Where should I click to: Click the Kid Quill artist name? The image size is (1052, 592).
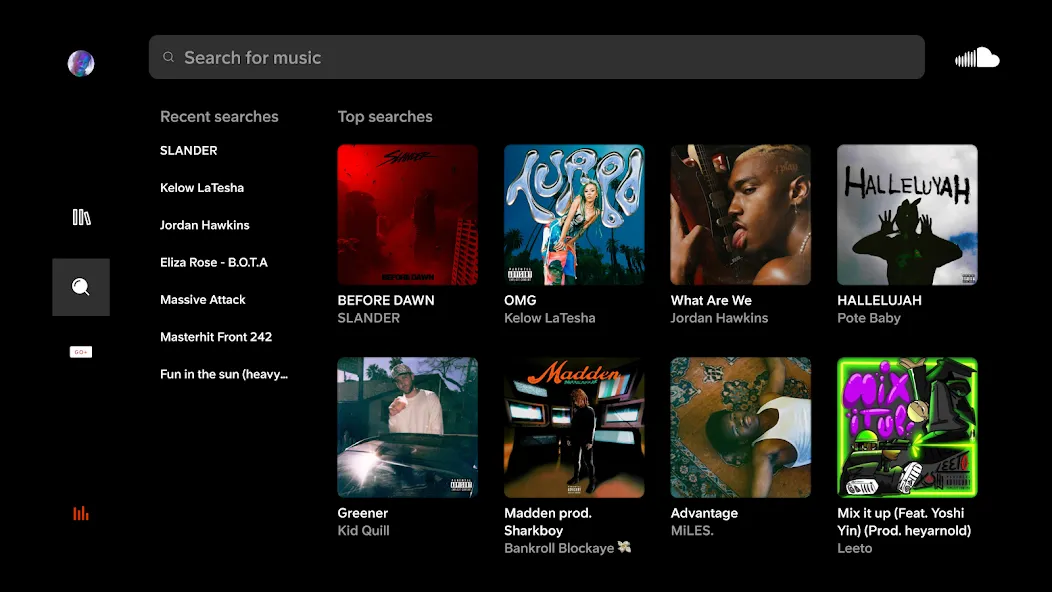[x=364, y=531]
